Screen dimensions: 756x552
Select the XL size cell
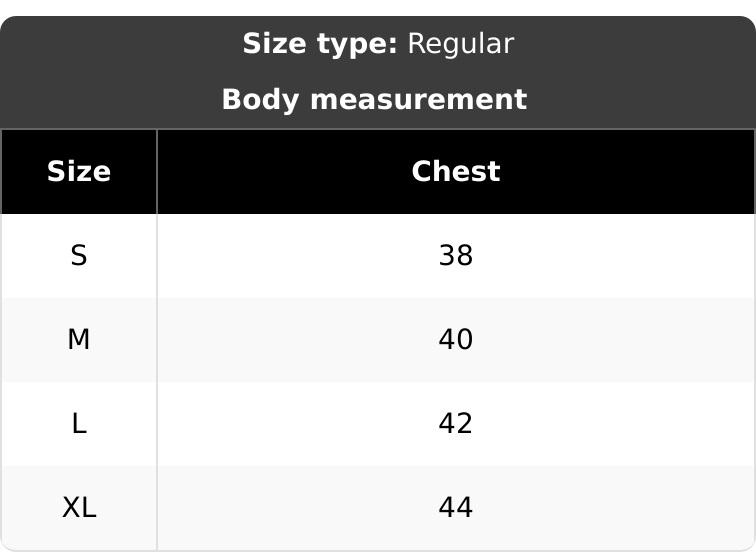[79, 508]
